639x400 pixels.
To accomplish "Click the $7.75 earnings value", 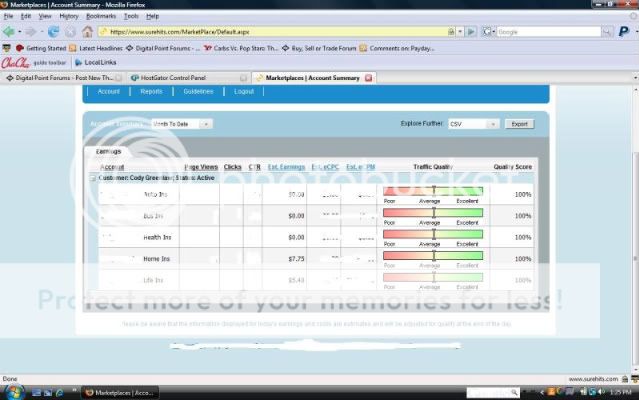I will pyautogui.click(x=296, y=259).
